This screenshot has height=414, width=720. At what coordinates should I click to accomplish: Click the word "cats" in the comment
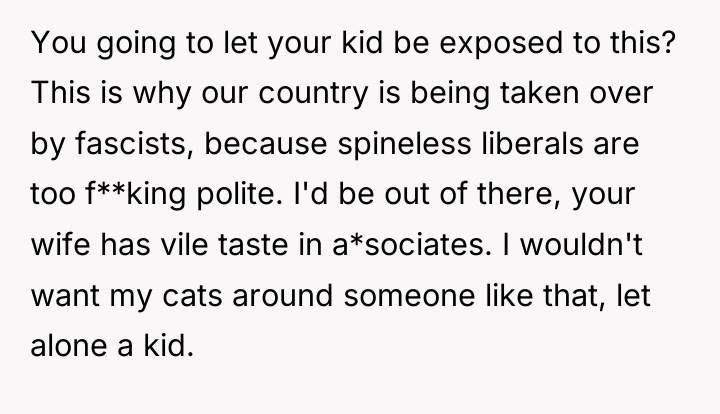click(x=192, y=296)
